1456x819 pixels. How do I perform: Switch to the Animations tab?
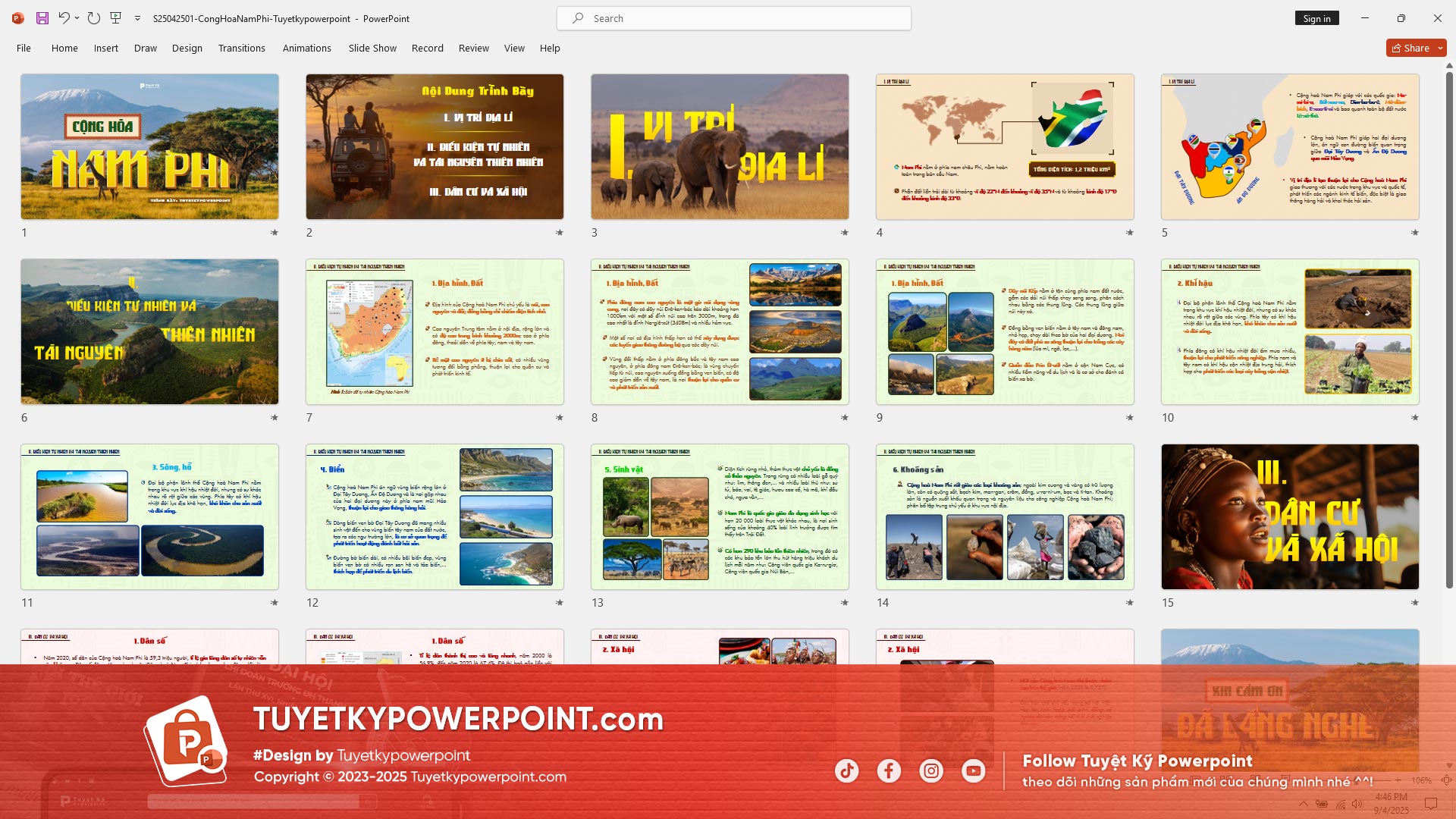coord(307,48)
